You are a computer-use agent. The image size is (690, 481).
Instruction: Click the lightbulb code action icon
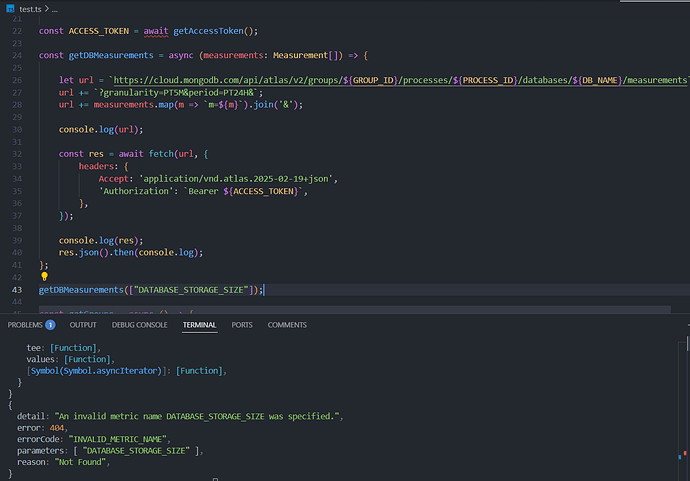coord(44,275)
